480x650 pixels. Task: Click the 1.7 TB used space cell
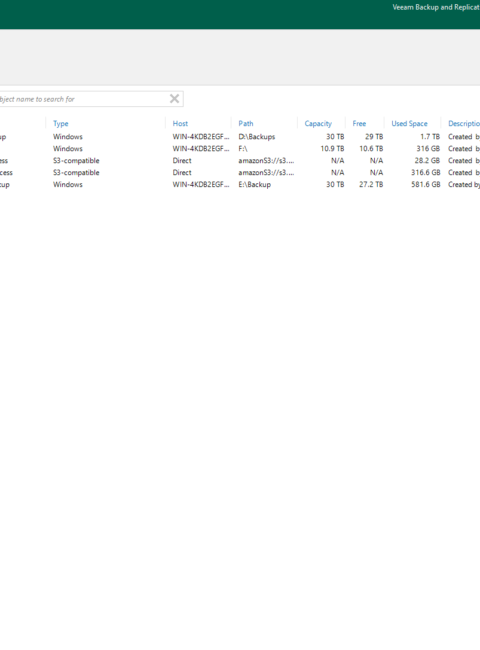[x=430, y=137]
